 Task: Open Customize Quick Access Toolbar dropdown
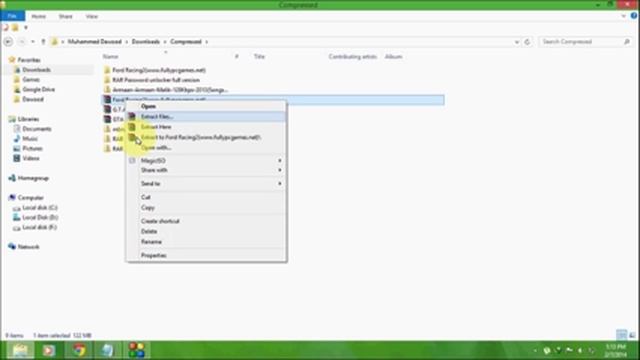tap(26, 28)
